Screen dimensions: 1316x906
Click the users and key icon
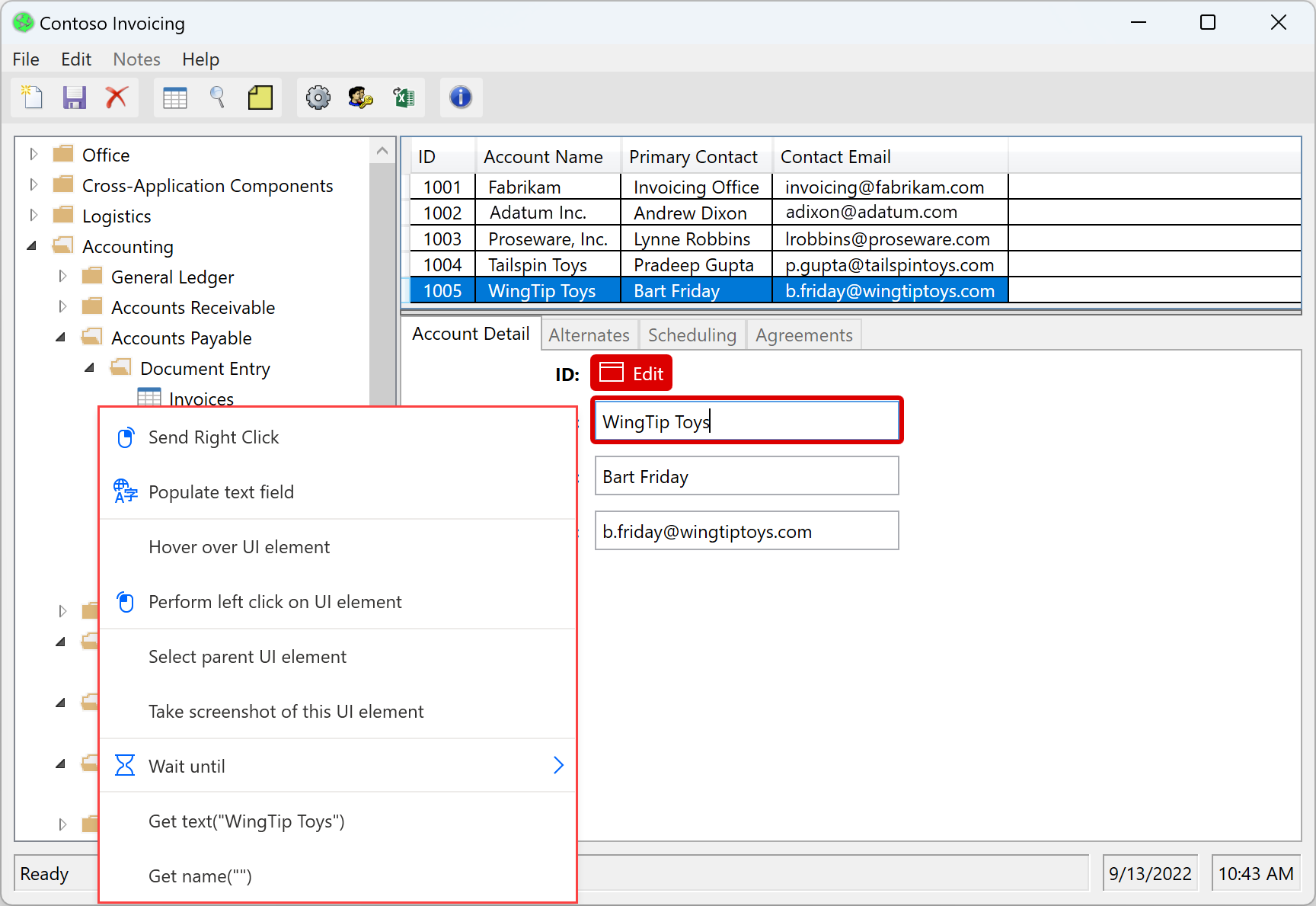coord(361,98)
